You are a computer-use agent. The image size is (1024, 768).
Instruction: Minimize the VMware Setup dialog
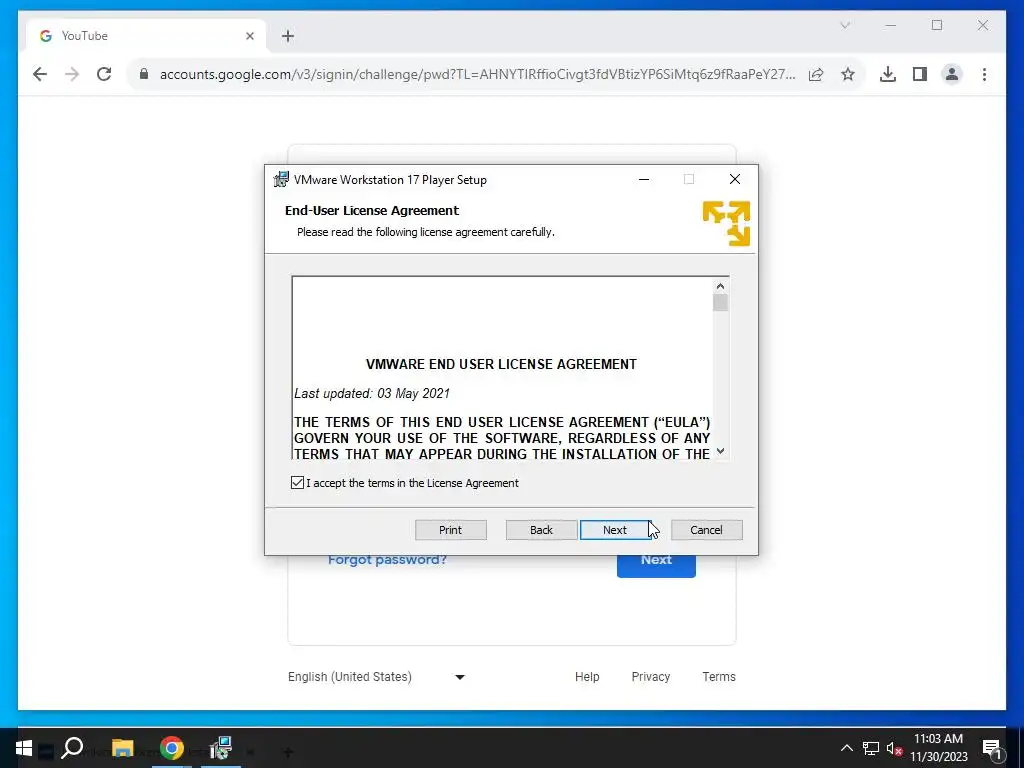click(x=644, y=179)
